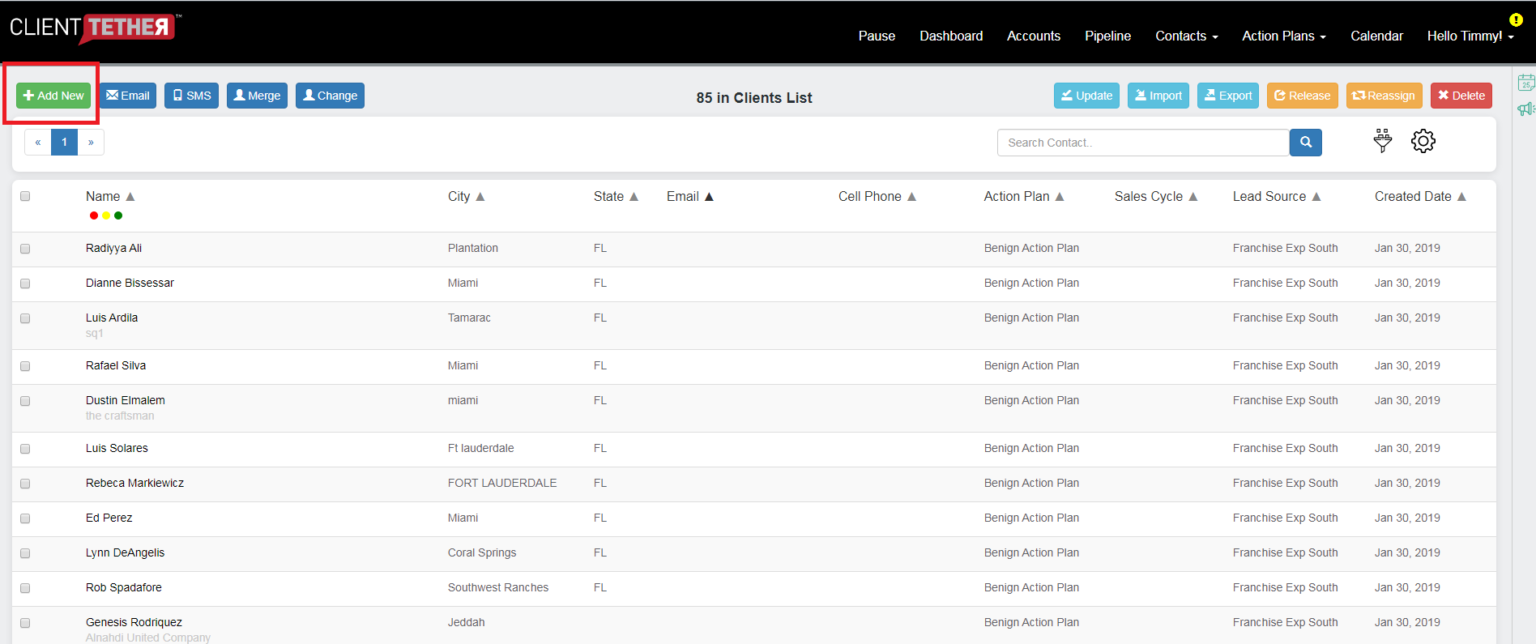The width and height of the screenshot is (1536, 644).
Task: Click inside the Search Contact field
Action: pos(1140,142)
